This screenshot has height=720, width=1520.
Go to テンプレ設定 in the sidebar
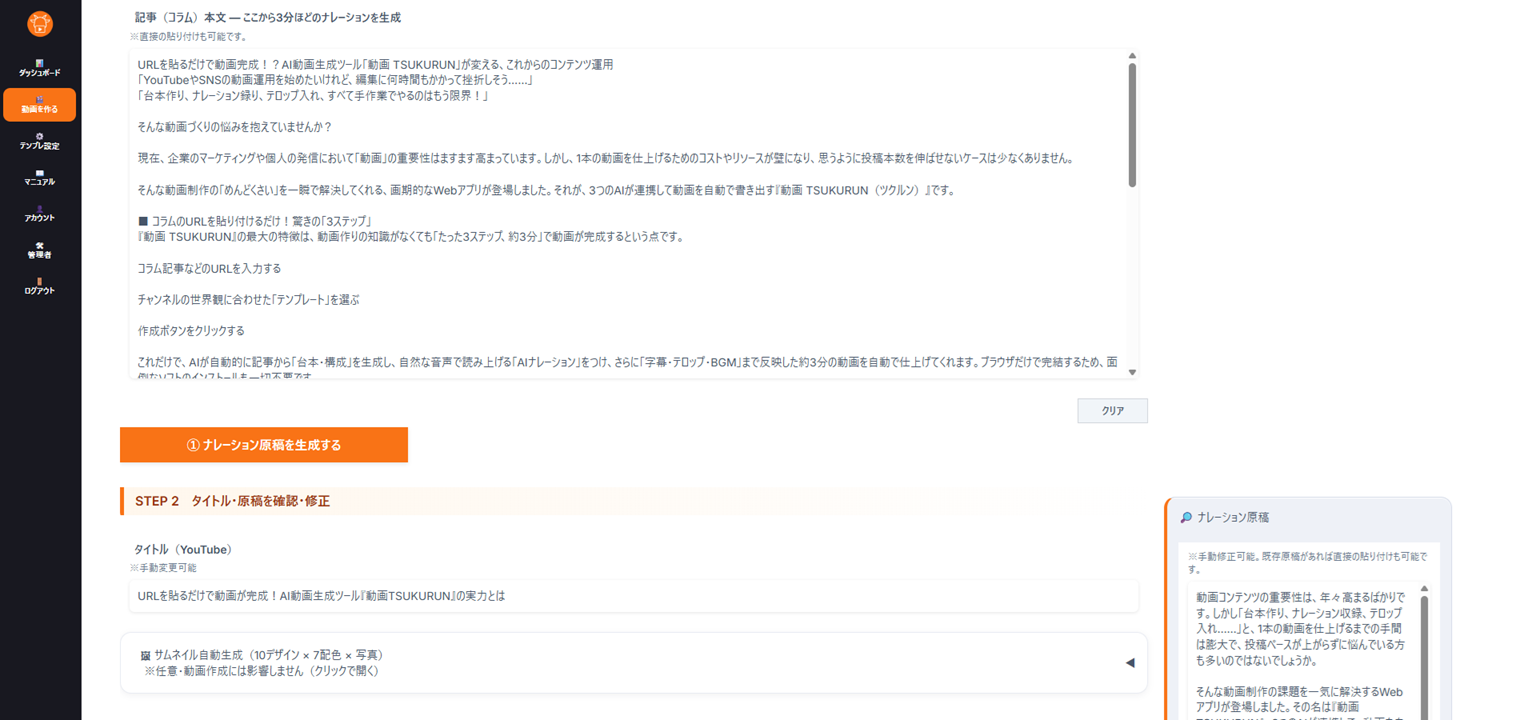40,141
